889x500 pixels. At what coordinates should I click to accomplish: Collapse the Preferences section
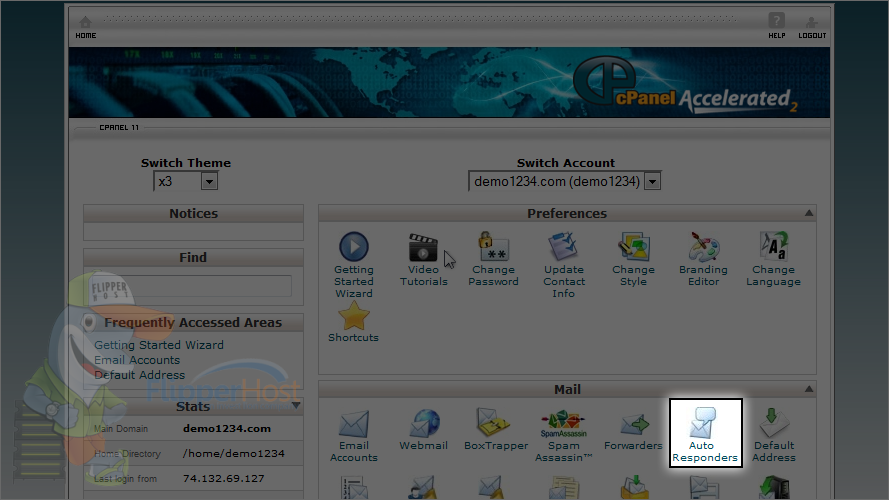click(809, 213)
